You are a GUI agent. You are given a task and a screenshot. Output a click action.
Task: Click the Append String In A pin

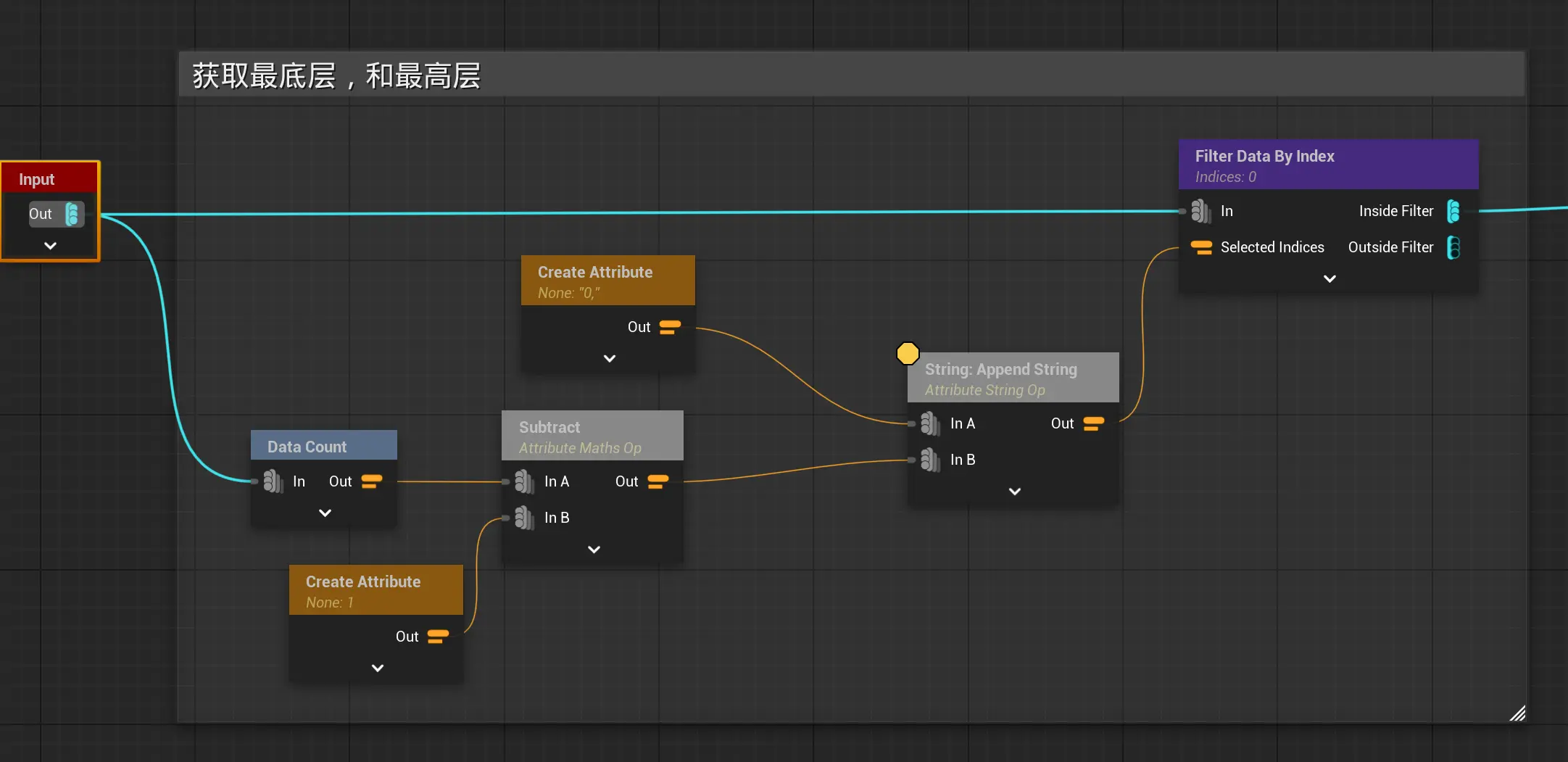(x=930, y=423)
